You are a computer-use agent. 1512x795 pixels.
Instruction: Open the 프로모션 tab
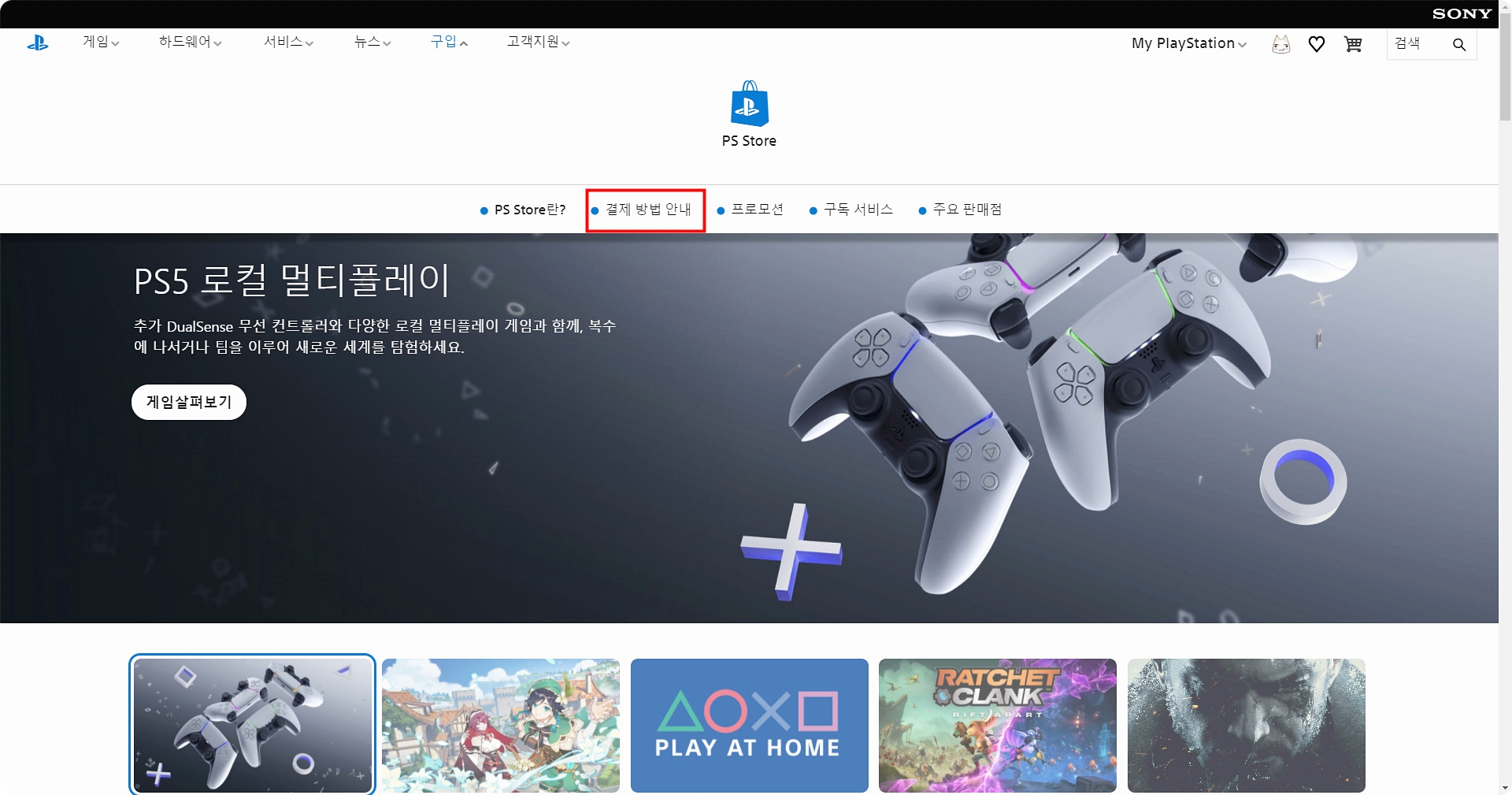(750, 210)
